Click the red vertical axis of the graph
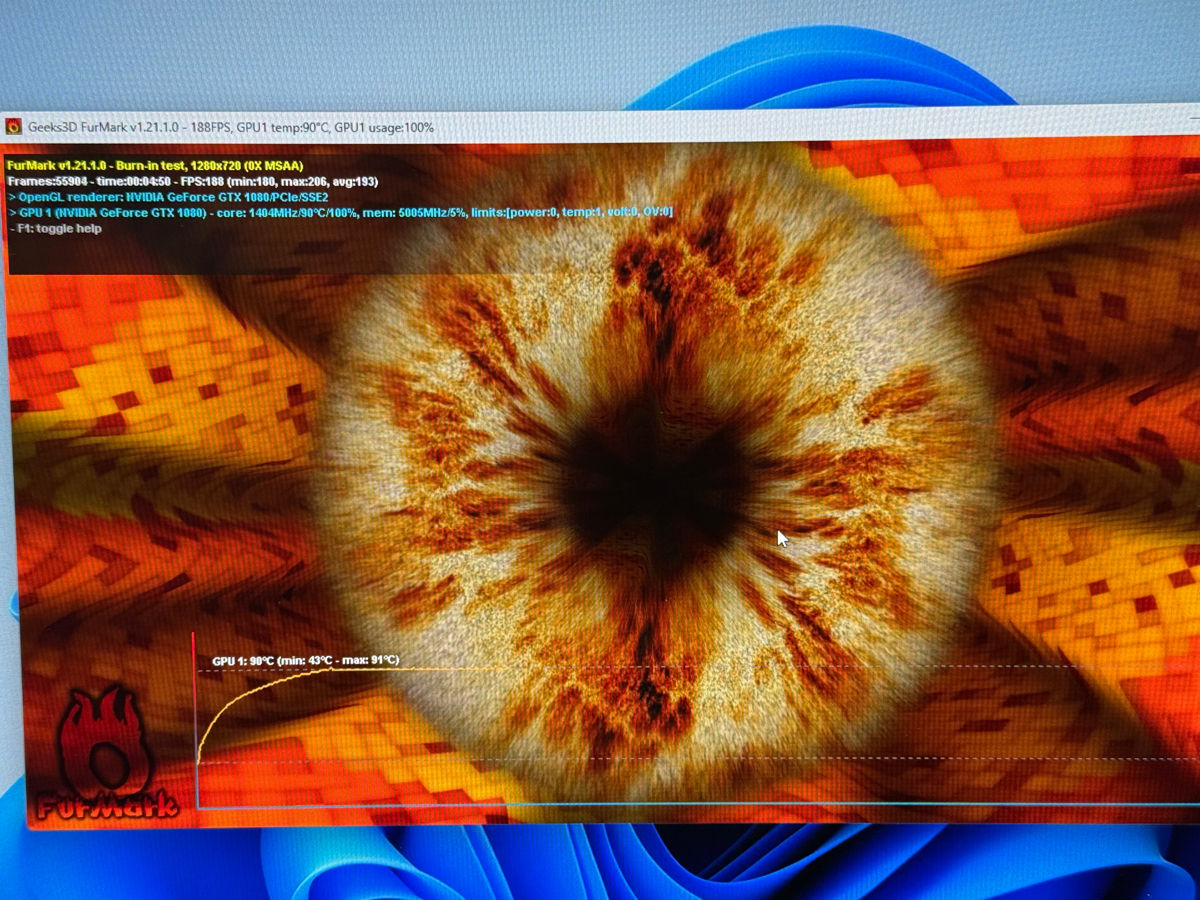The height and width of the screenshot is (900, 1200). tap(193, 720)
